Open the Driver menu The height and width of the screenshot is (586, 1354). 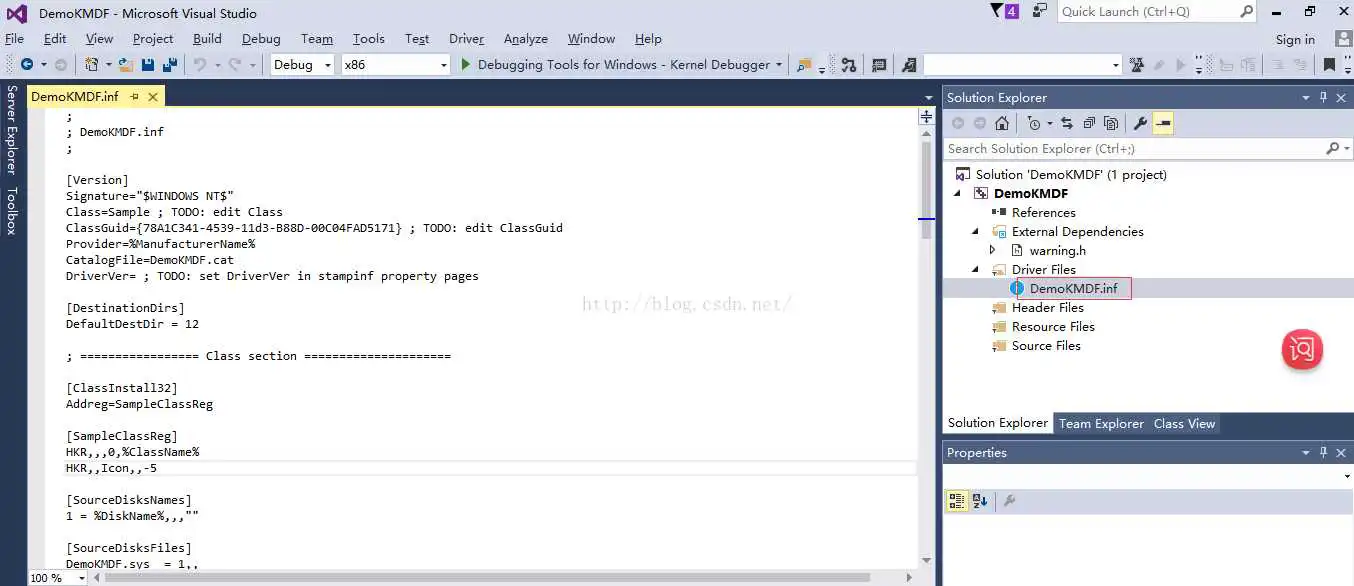[466, 39]
